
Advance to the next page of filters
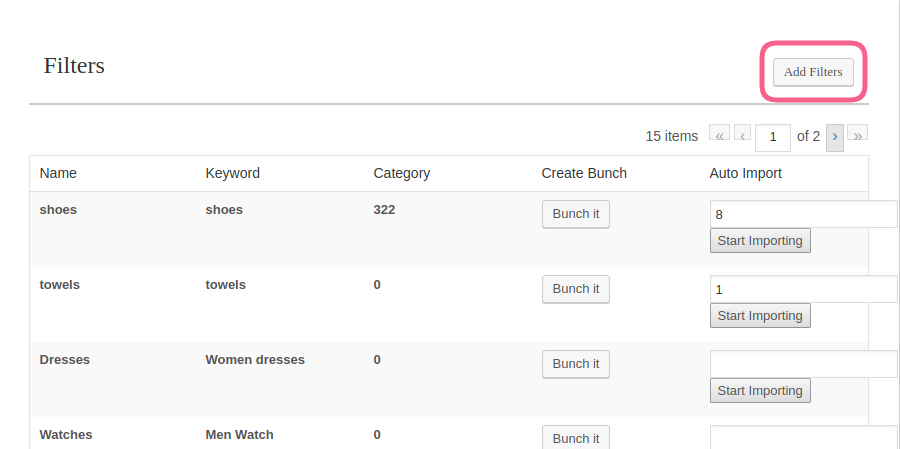[835, 136]
